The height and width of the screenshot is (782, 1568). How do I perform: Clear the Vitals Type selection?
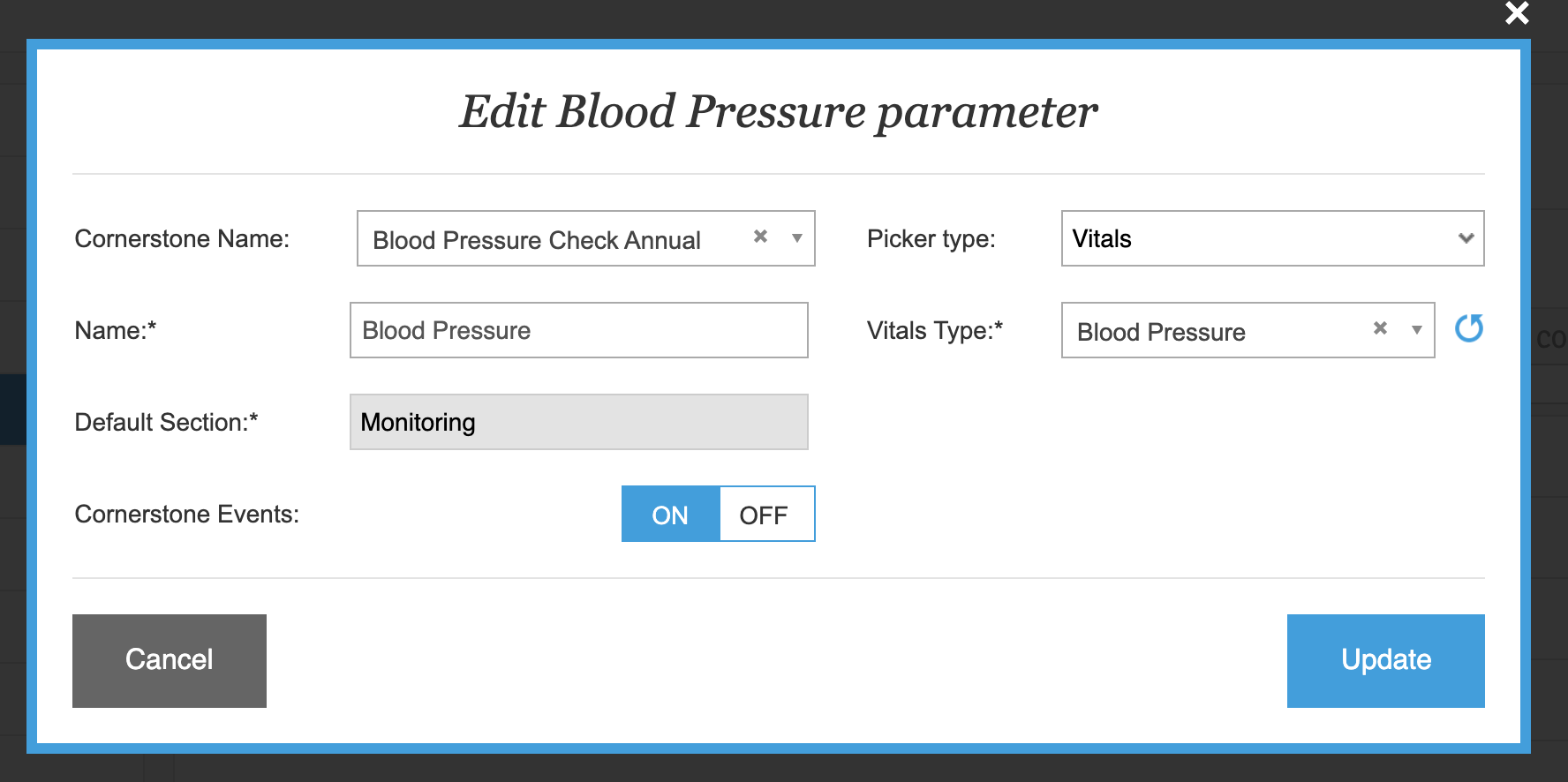click(x=1380, y=328)
